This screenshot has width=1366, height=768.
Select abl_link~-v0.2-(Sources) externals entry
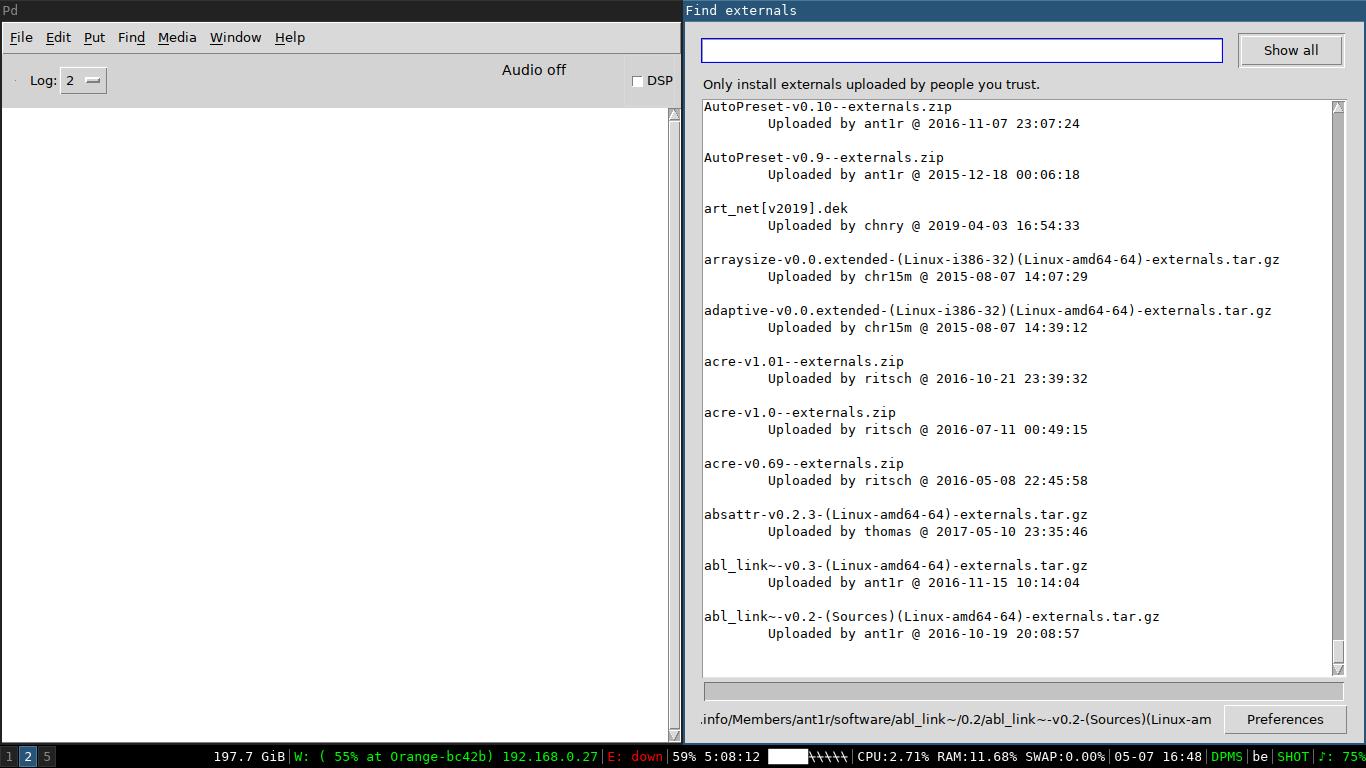[x=932, y=617]
